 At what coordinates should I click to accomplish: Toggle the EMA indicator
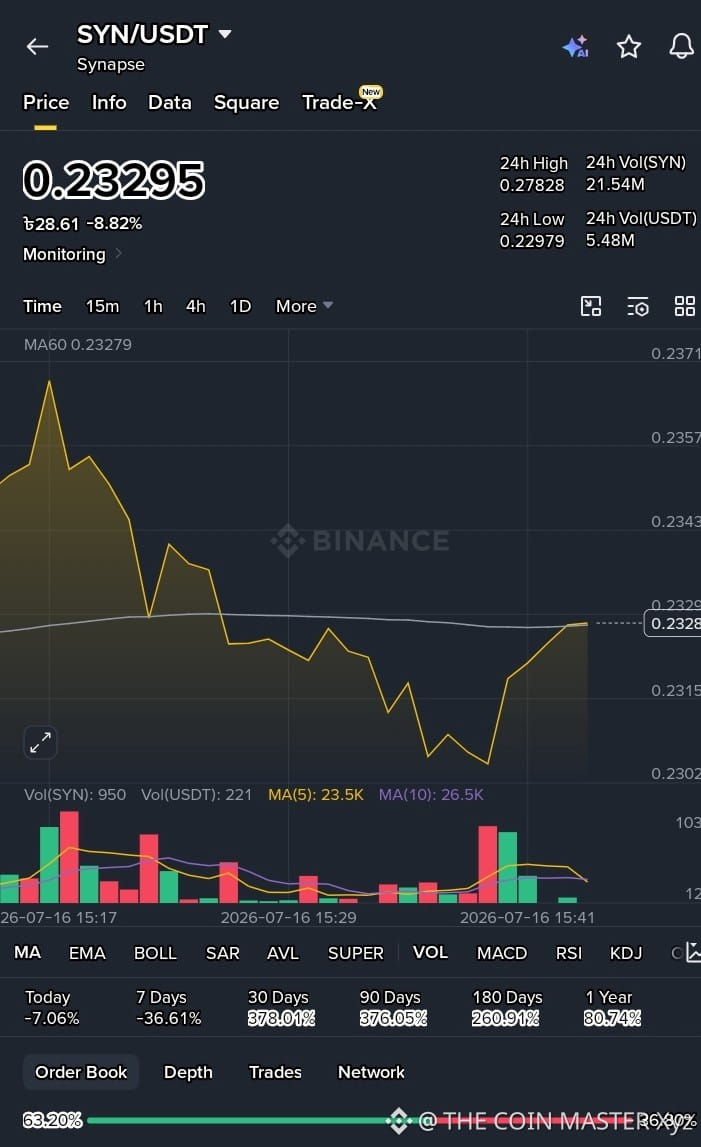tap(87, 953)
